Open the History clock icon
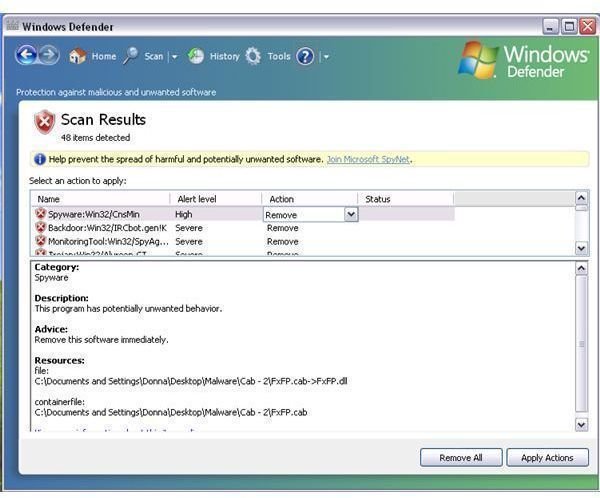 pyautogui.click(x=196, y=56)
